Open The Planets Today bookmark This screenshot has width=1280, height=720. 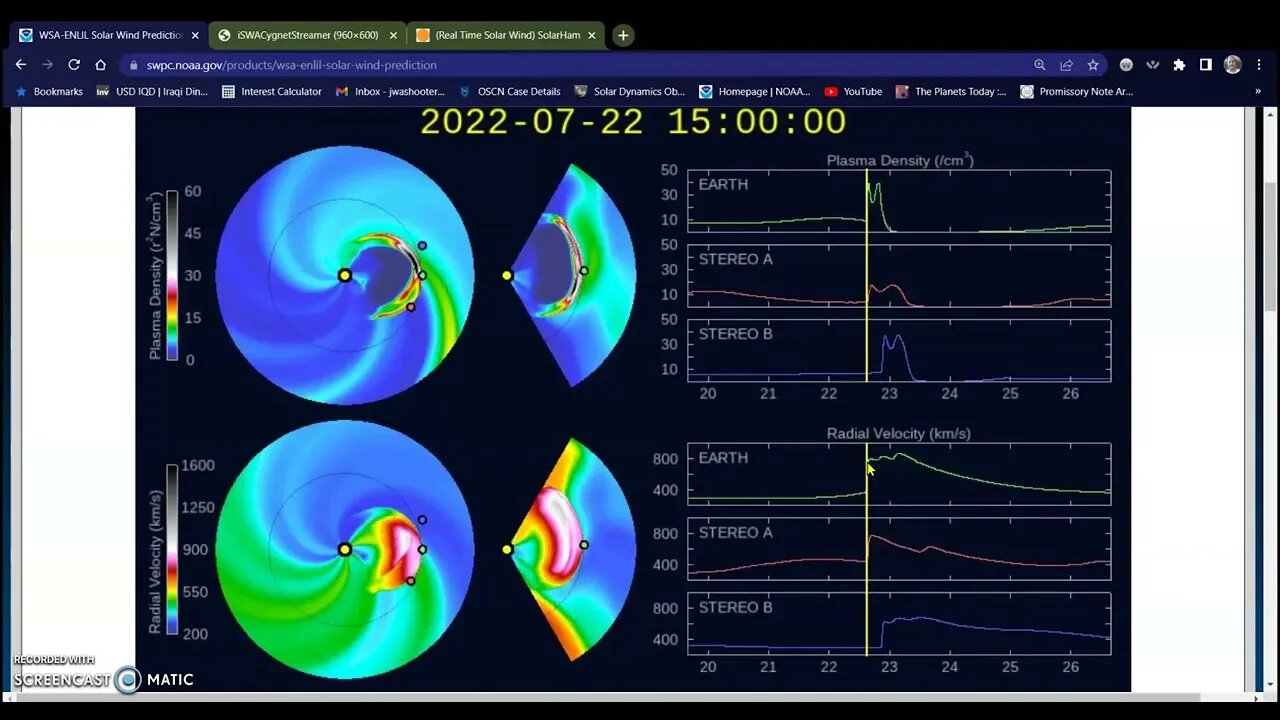(951, 91)
